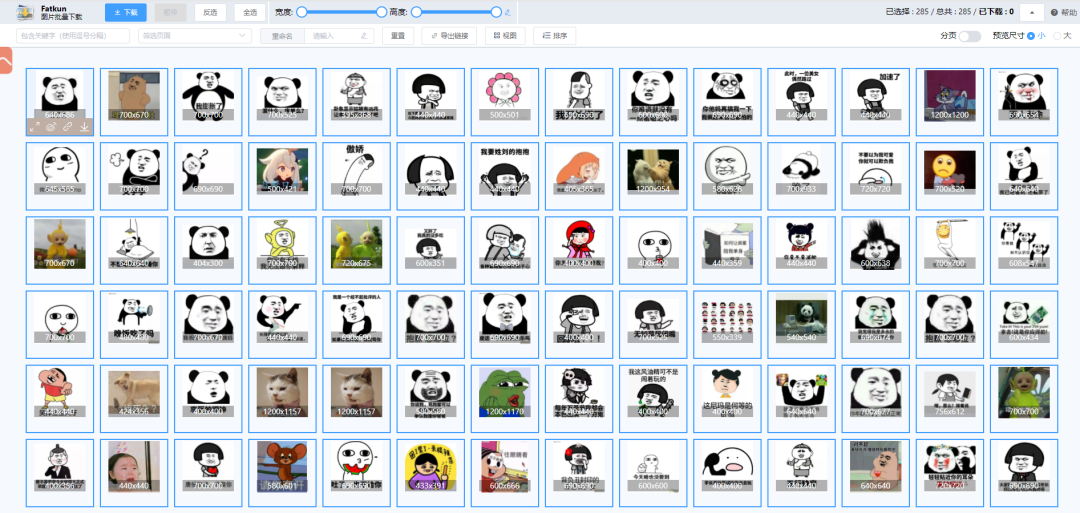Click the 导出链接 export links button
This screenshot has width=1080, height=513.
click(449, 35)
